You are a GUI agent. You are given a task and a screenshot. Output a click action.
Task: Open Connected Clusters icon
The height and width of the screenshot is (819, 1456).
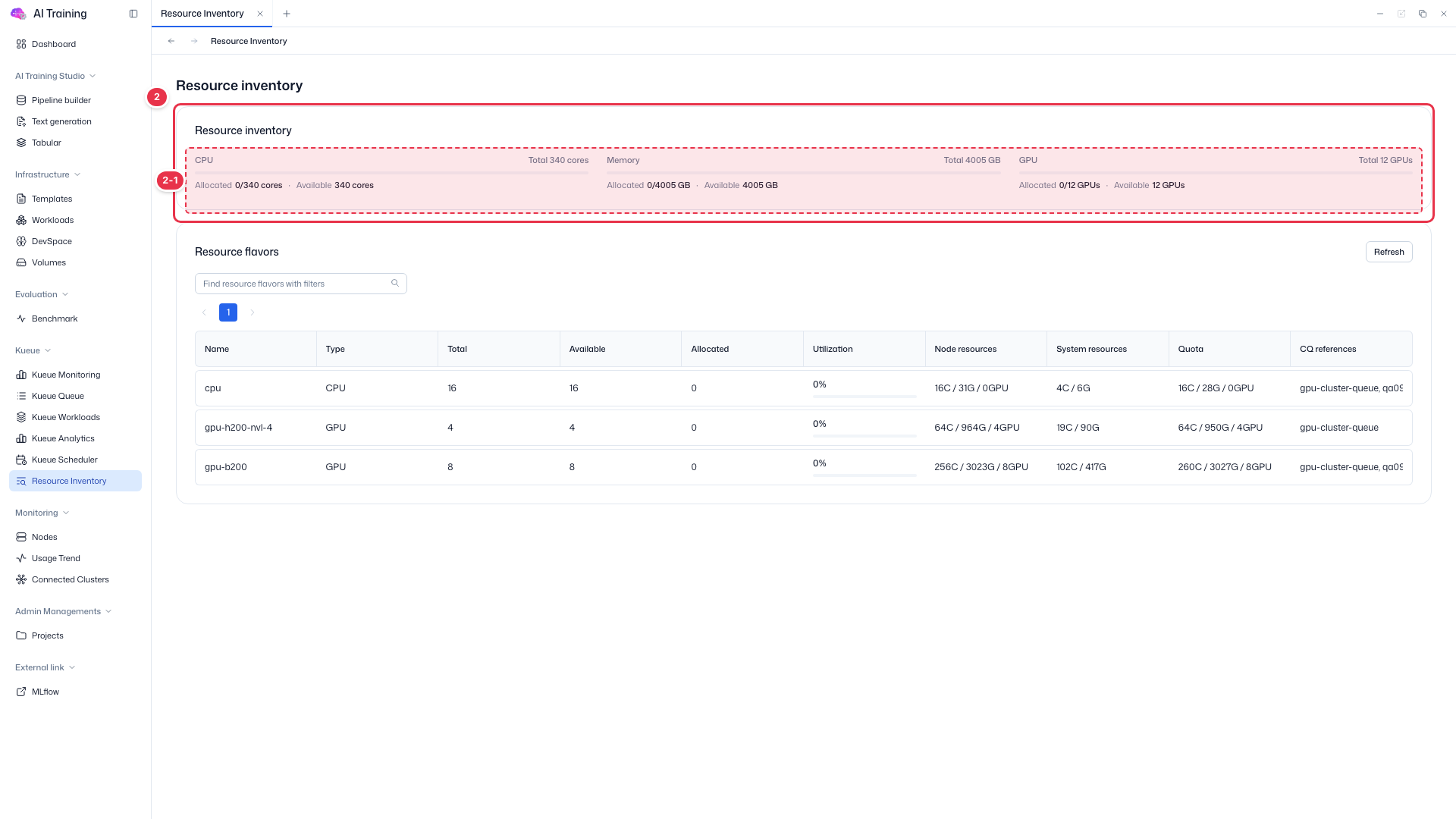21,579
